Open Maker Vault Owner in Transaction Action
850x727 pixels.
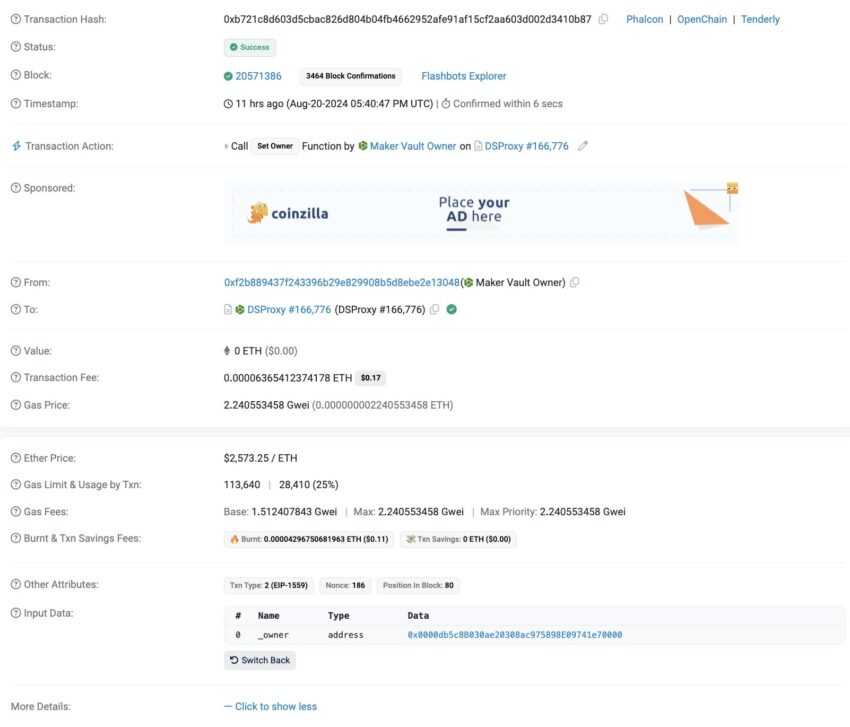coord(413,146)
